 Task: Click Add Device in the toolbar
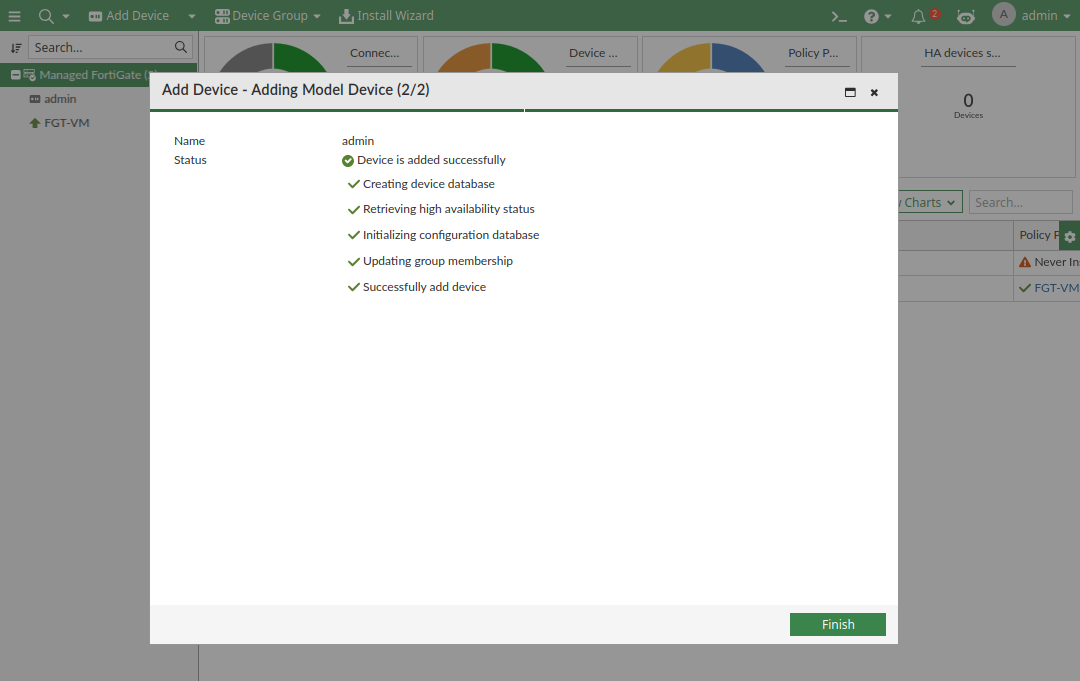point(129,16)
